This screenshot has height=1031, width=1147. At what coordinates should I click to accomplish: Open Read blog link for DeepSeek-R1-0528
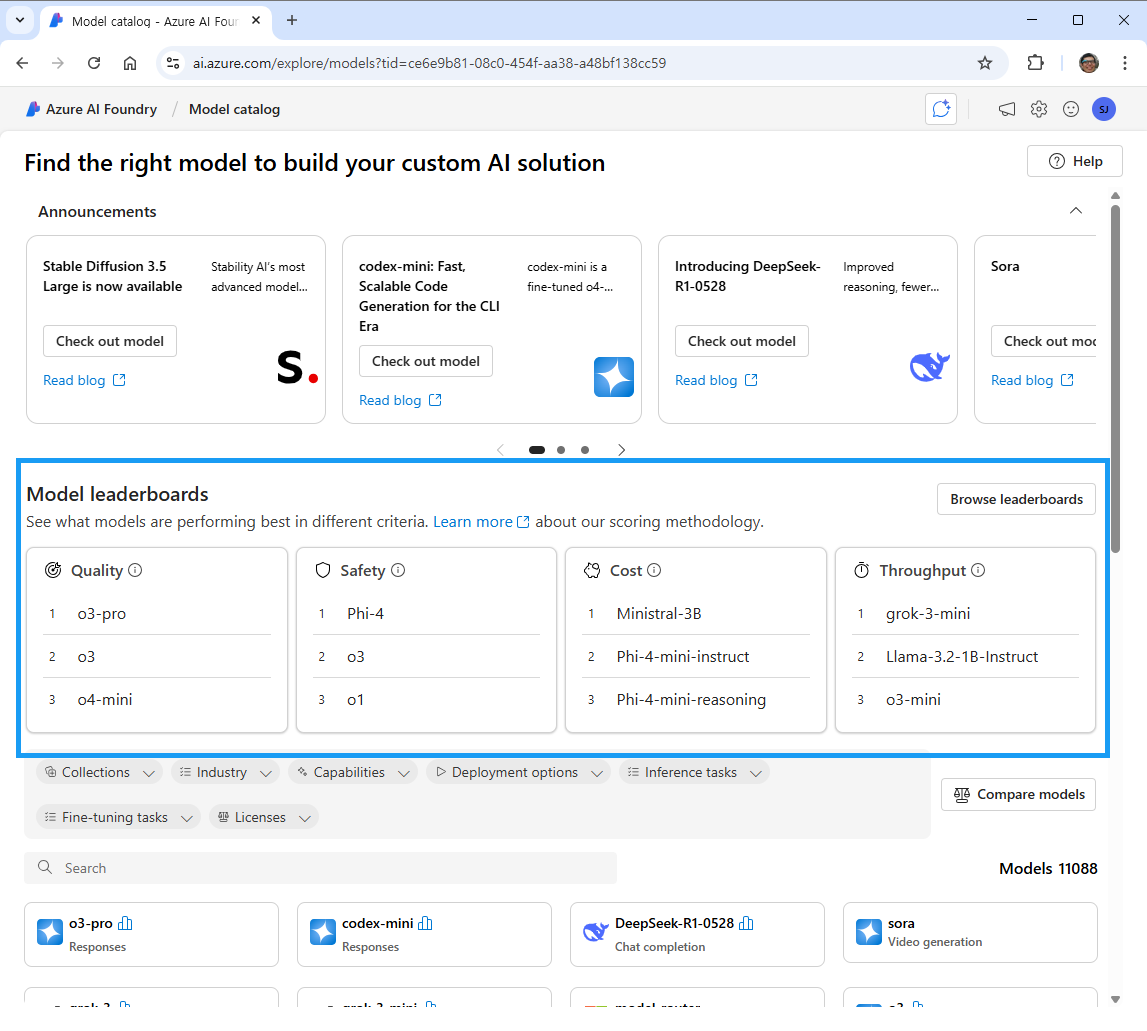coord(716,380)
